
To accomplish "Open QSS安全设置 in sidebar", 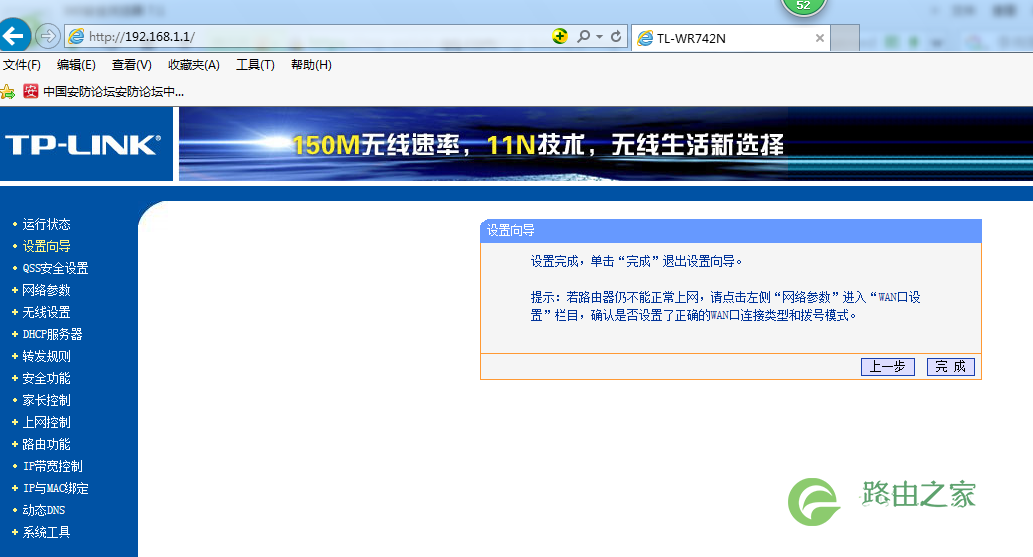I will coord(55,268).
